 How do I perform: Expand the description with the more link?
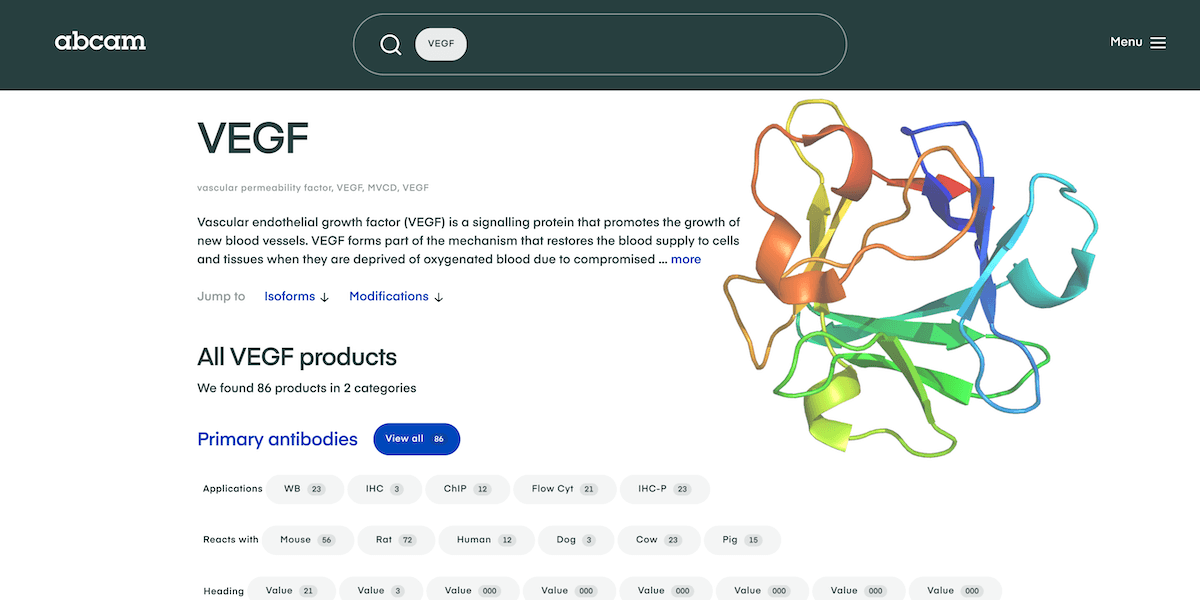[686, 259]
